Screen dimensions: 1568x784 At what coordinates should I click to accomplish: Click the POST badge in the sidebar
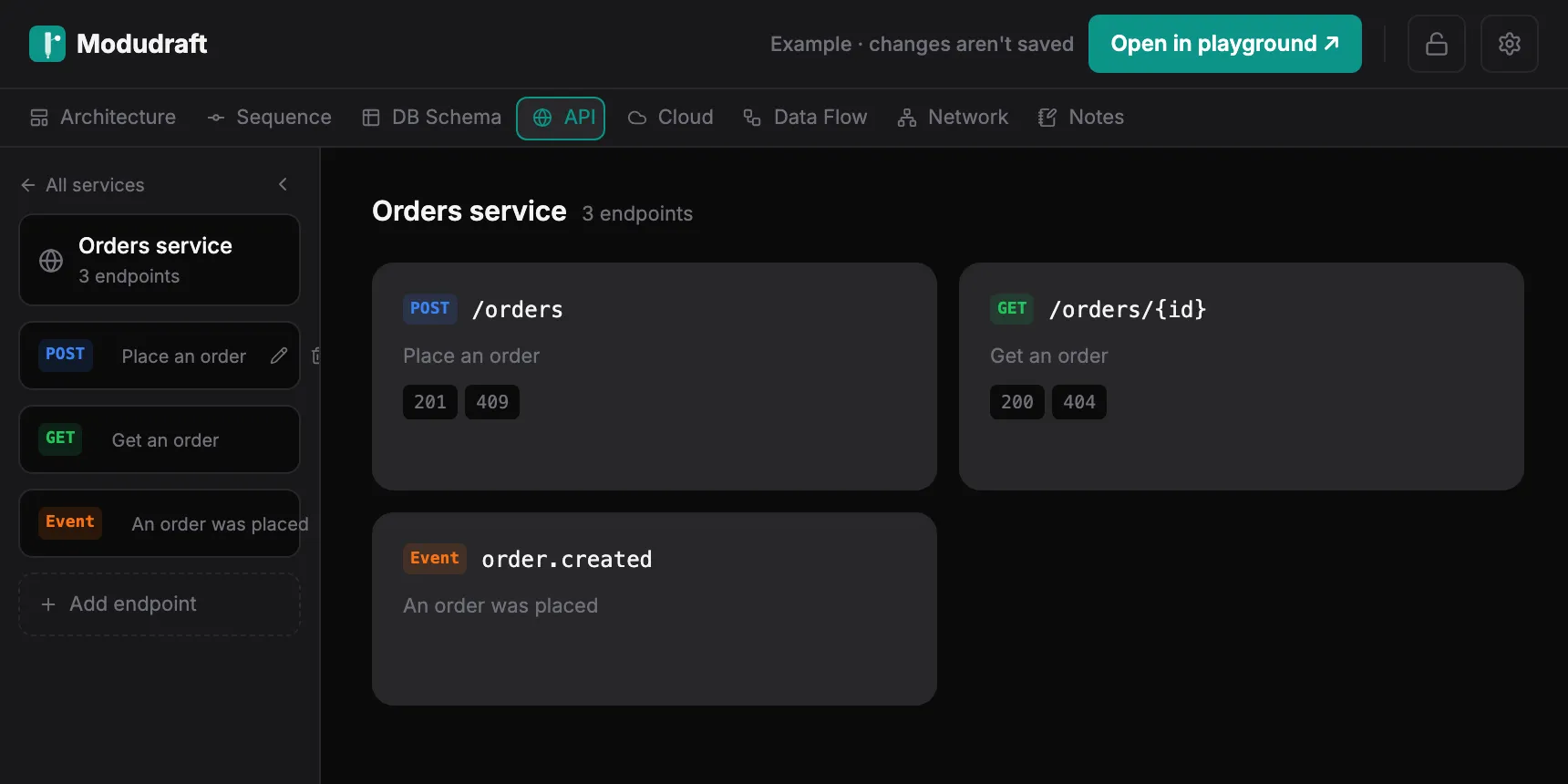(x=66, y=355)
